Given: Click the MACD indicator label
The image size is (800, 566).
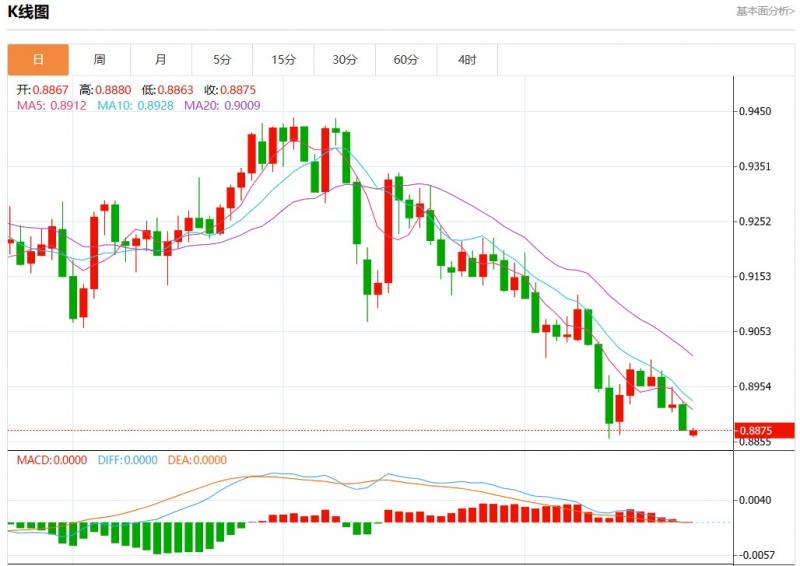Looking at the screenshot, I should pos(49,461).
